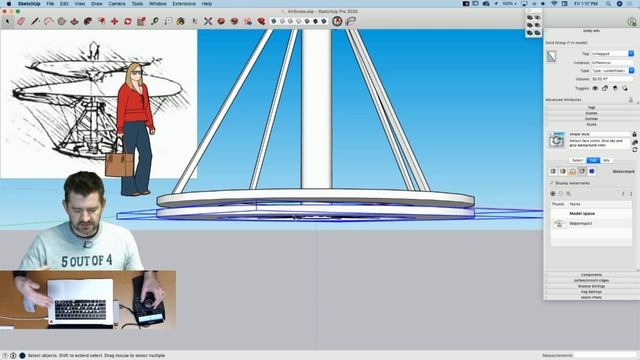The width and height of the screenshot is (640, 360).
Task: Select the Text label tool
Action: (x=168, y=21)
